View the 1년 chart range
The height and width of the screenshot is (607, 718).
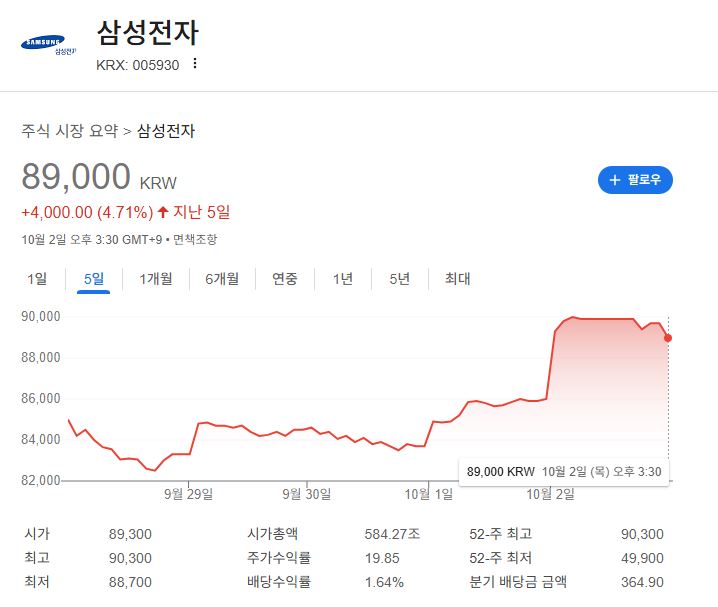pos(343,279)
